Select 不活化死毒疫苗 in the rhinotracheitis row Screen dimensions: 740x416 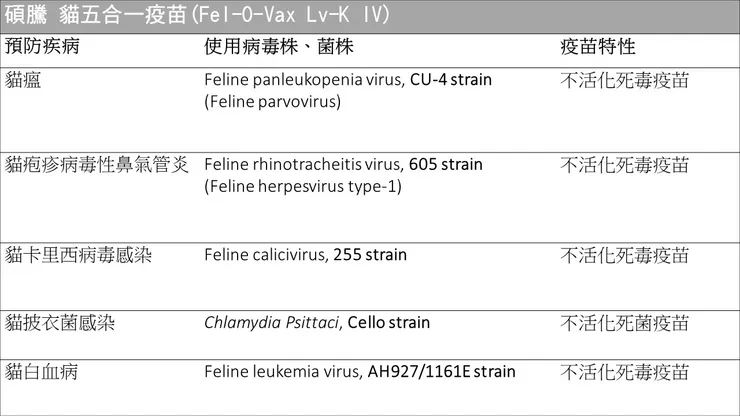[x=624, y=164]
